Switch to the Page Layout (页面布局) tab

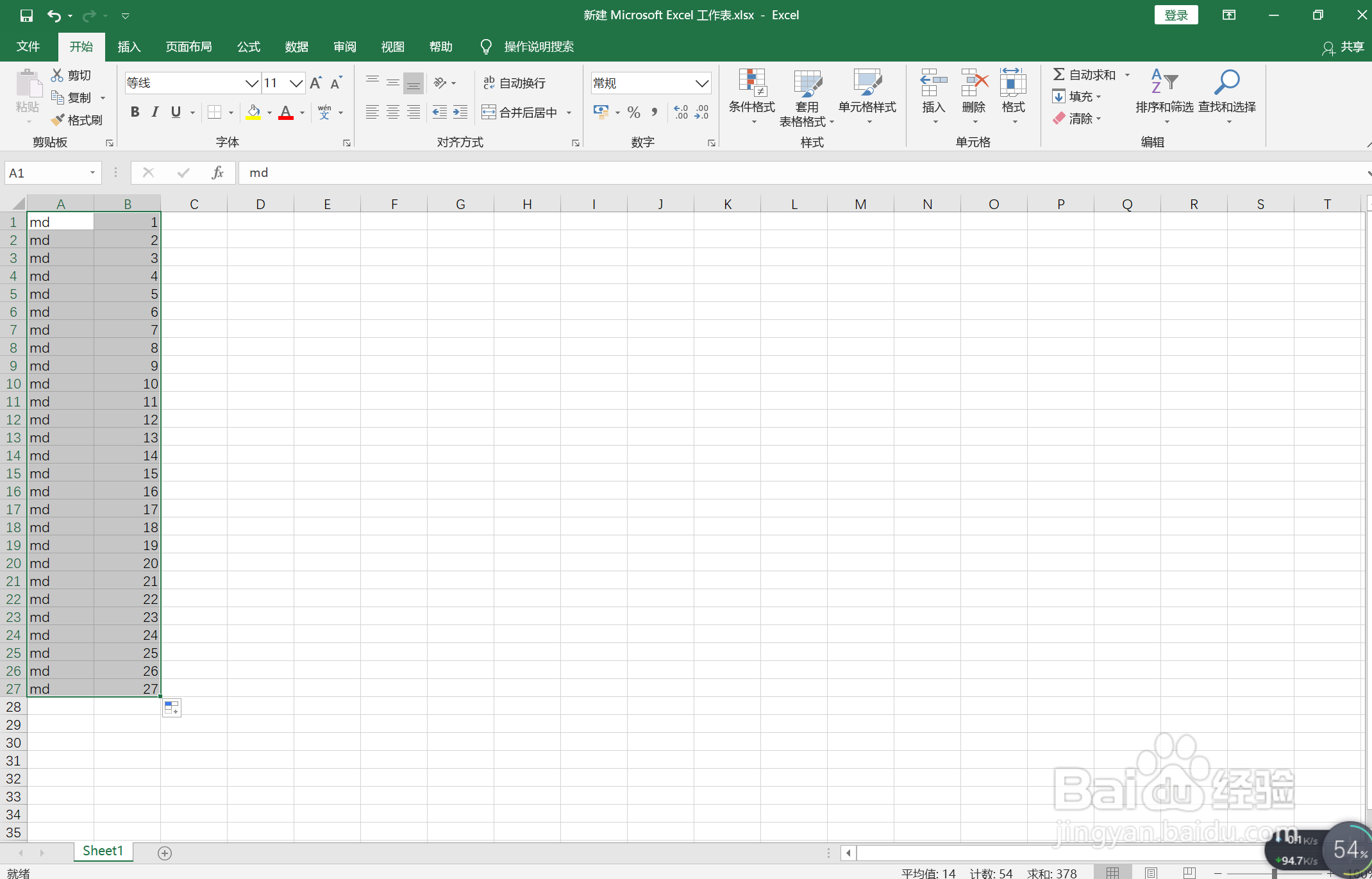[x=188, y=46]
